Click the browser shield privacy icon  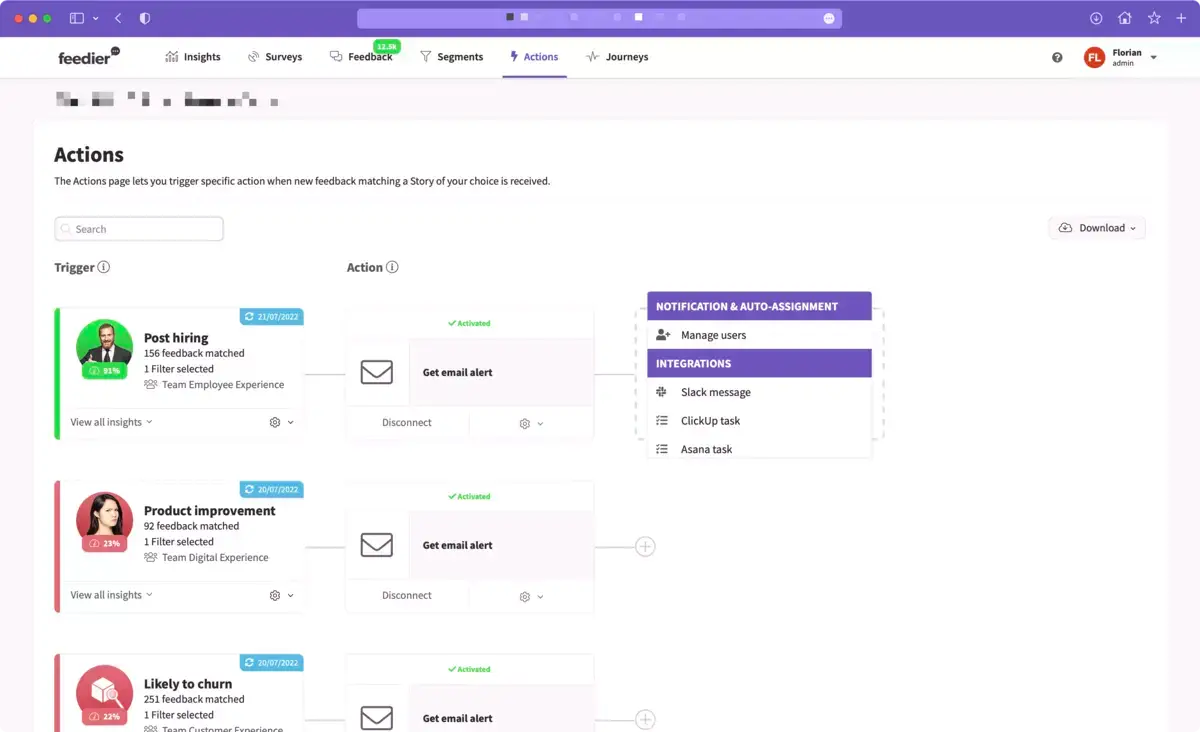145,18
